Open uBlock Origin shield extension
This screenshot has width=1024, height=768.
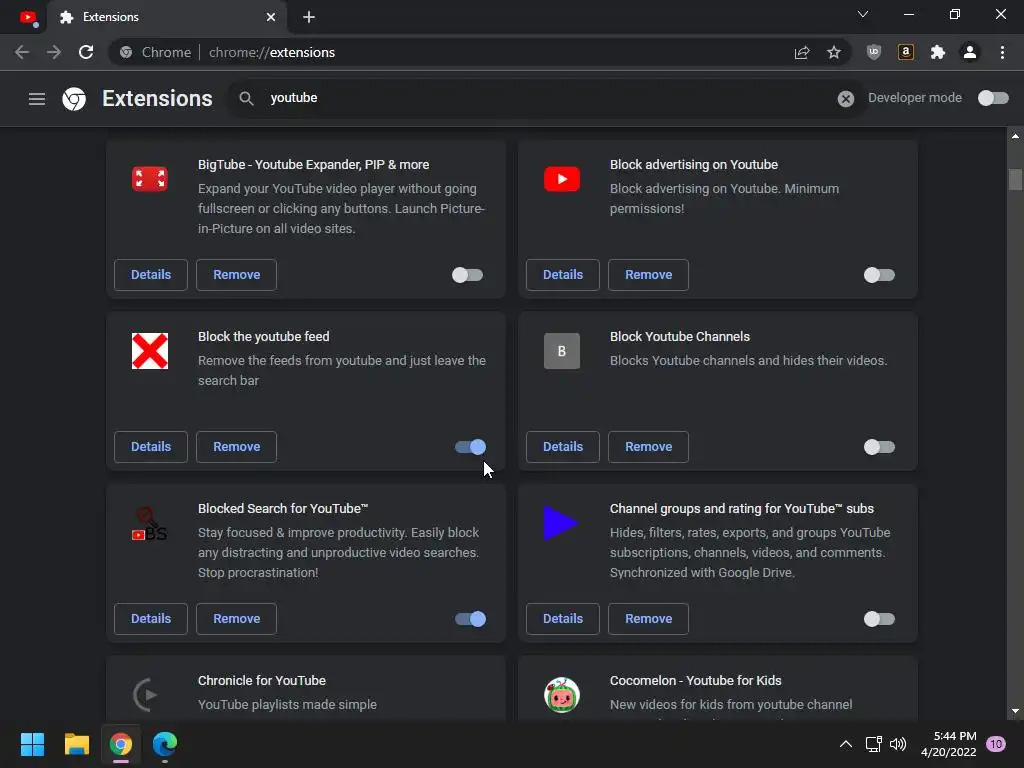[x=873, y=52]
